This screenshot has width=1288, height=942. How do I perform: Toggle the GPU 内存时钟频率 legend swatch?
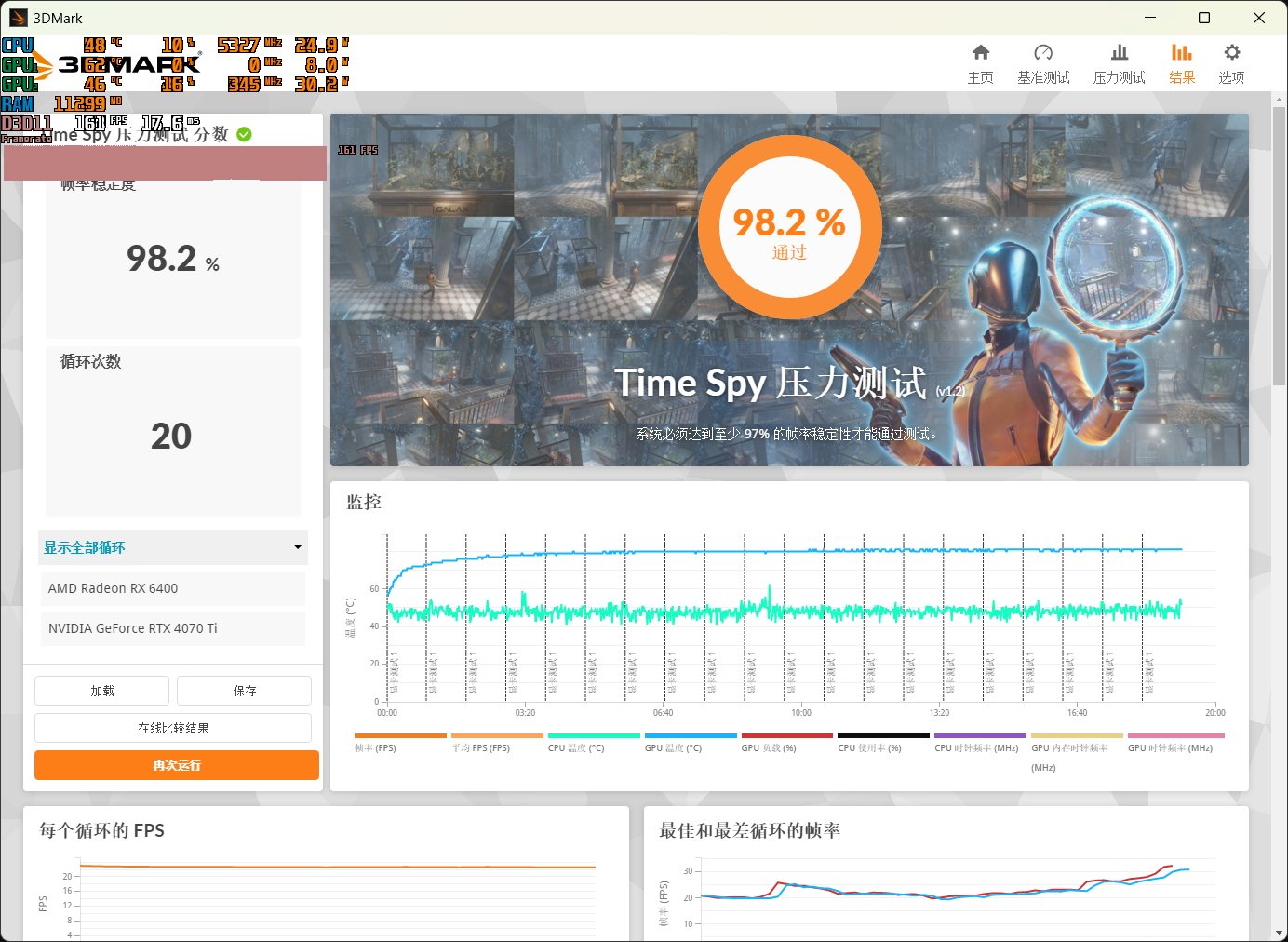click(1078, 735)
